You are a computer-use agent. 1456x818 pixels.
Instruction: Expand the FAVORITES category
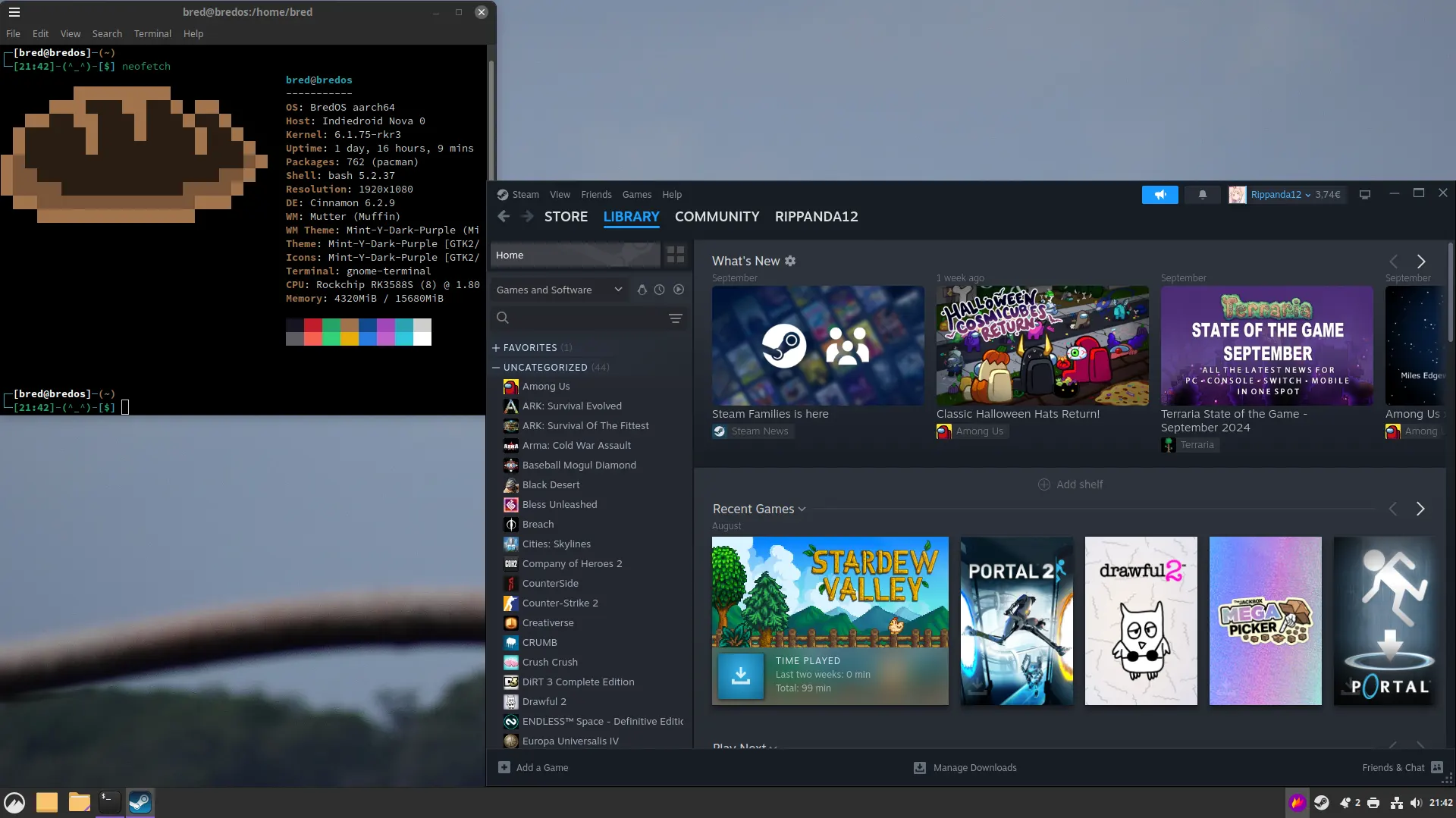[x=496, y=348]
